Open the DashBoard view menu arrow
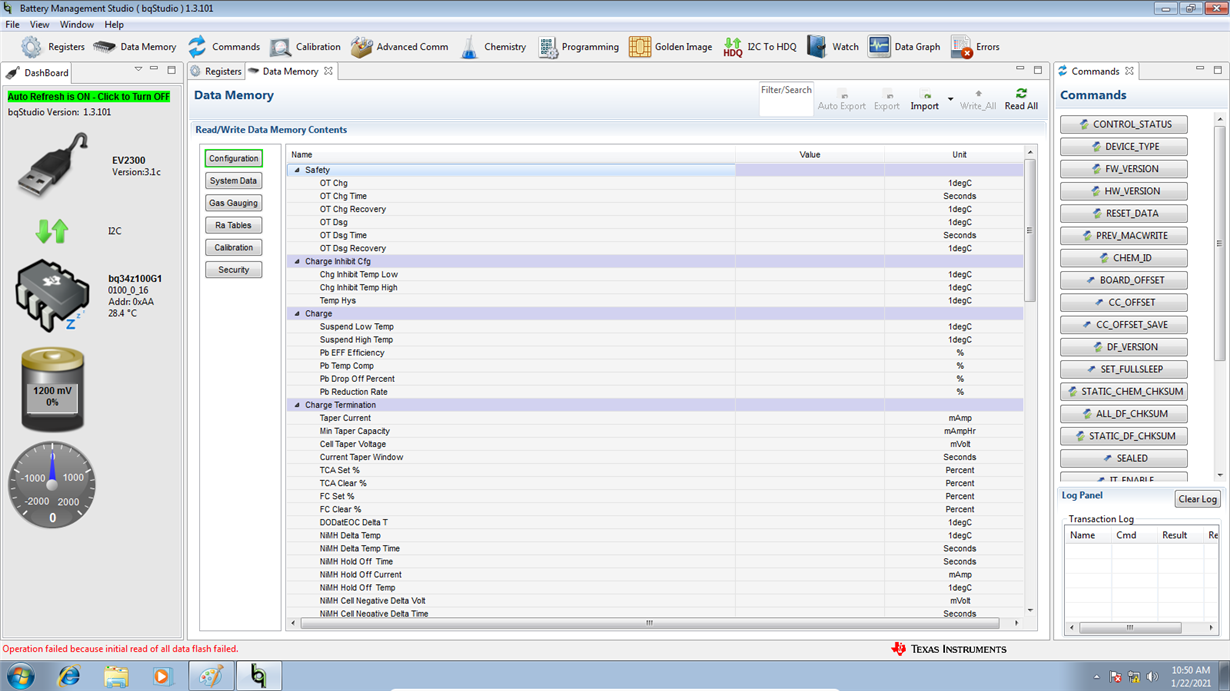This screenshot has height=691, width=1230. pos(138,70)
